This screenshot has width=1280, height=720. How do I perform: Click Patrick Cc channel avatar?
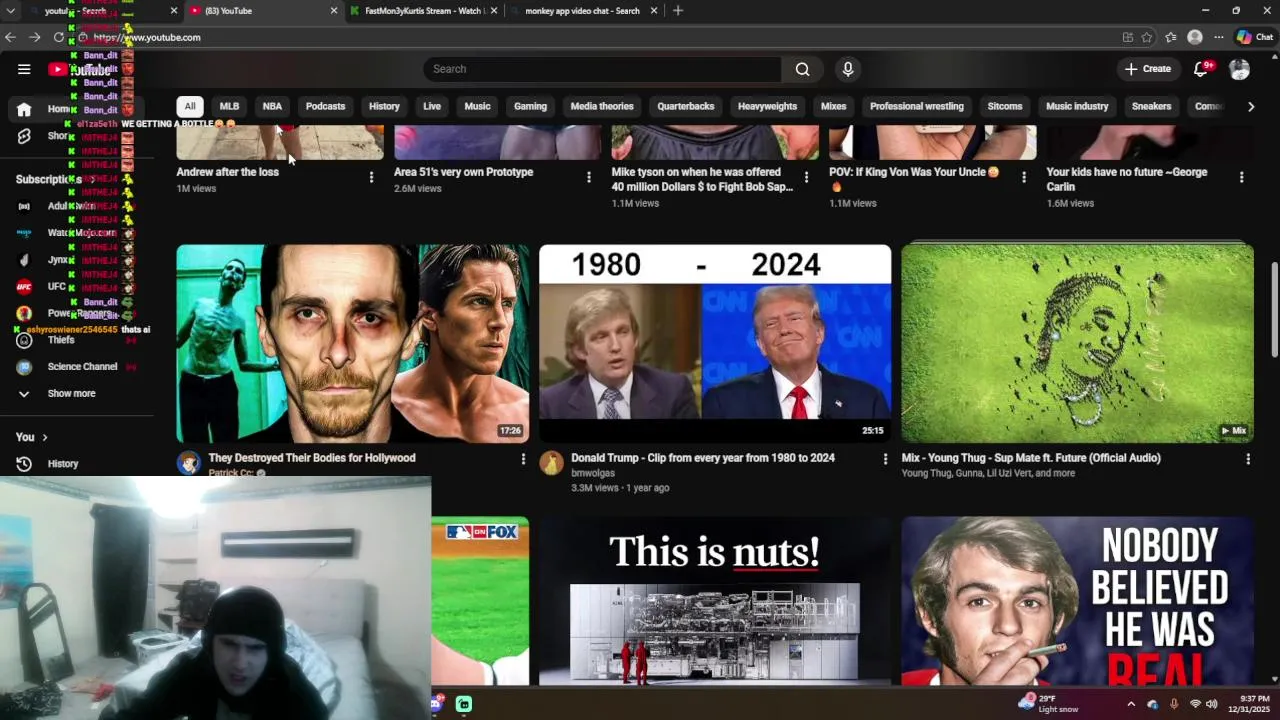(188, 462)
